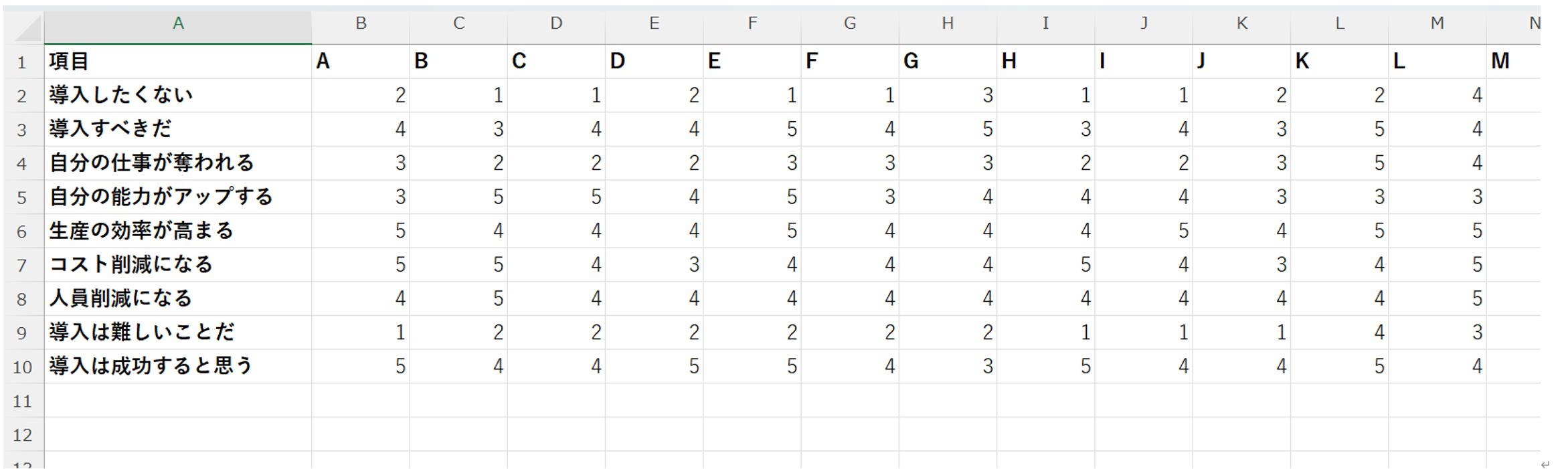Select entire column A via its header
1568x469 pixels.
point(178,24)
